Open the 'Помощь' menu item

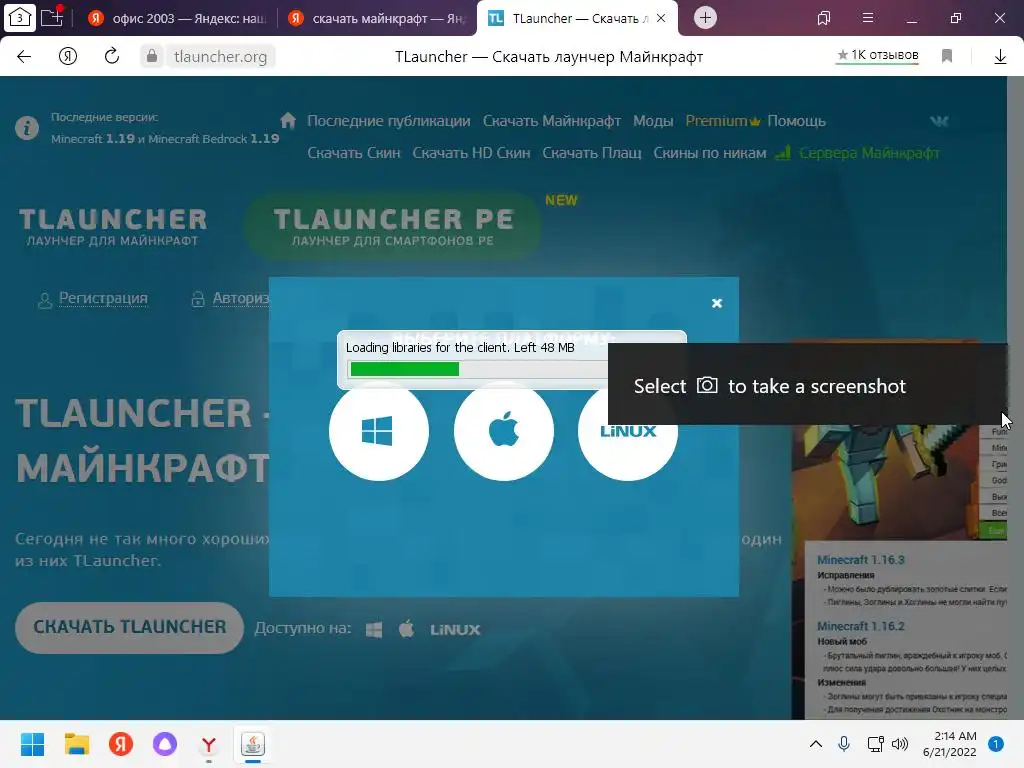(x=796, y=121)
